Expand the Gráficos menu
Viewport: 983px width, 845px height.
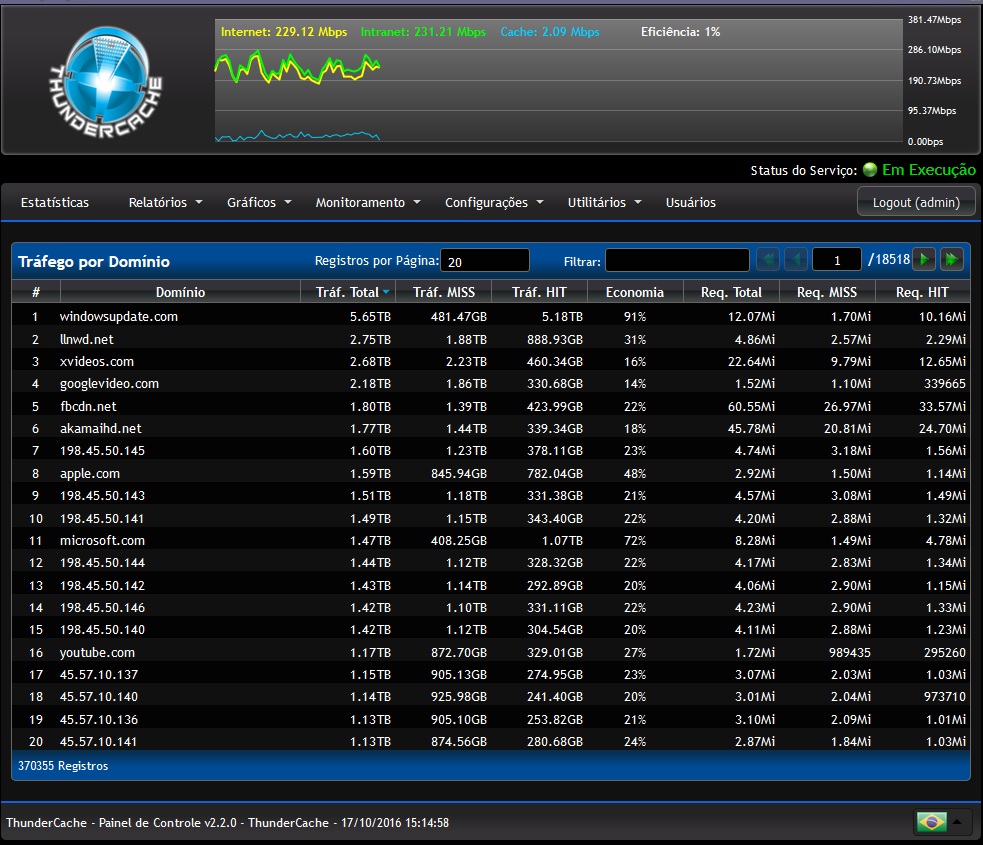coord(259,202)
